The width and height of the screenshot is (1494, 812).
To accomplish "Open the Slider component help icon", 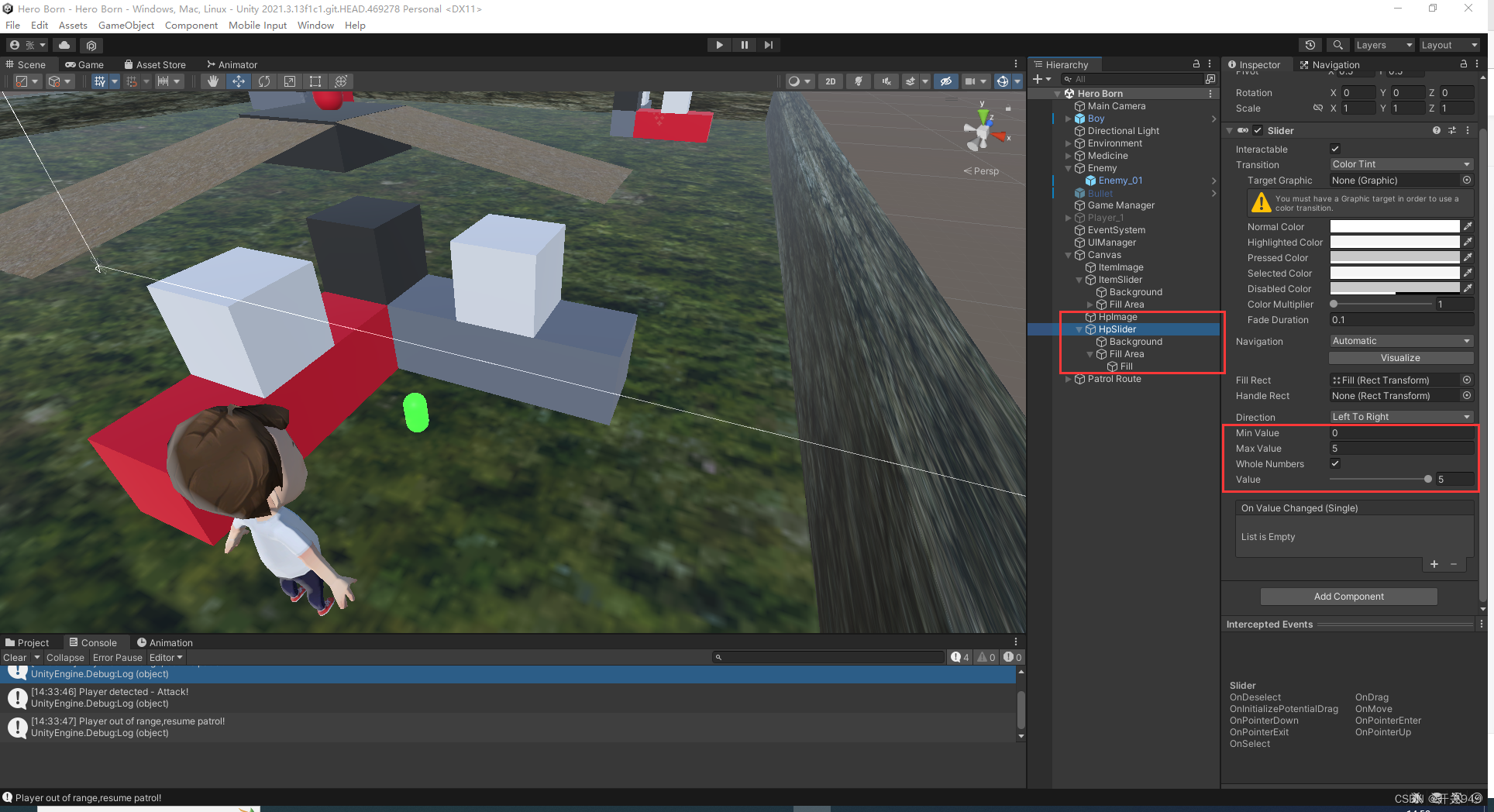I will [x=1437, y=130].
